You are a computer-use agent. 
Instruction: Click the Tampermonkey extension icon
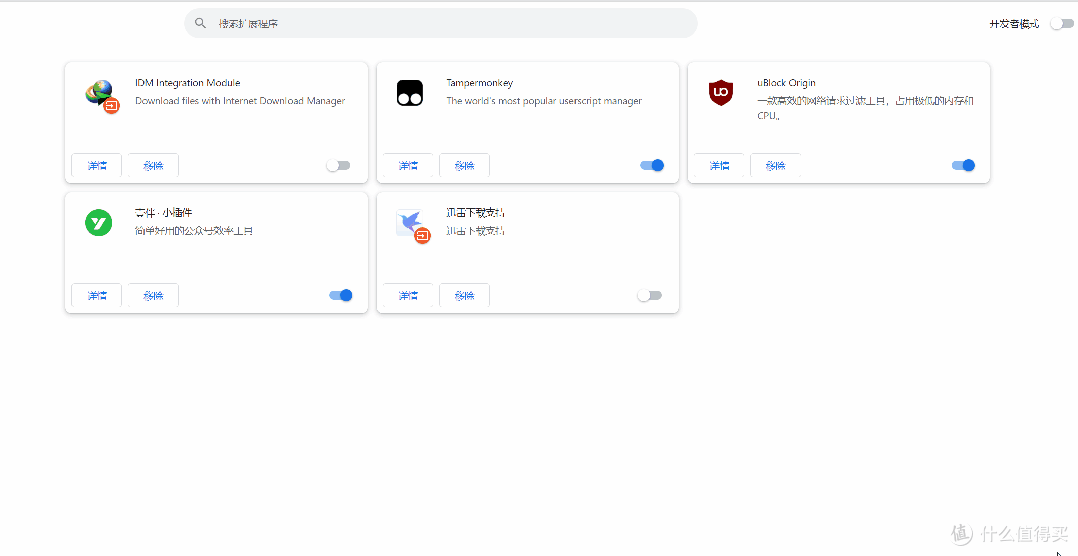click(410, 93)
